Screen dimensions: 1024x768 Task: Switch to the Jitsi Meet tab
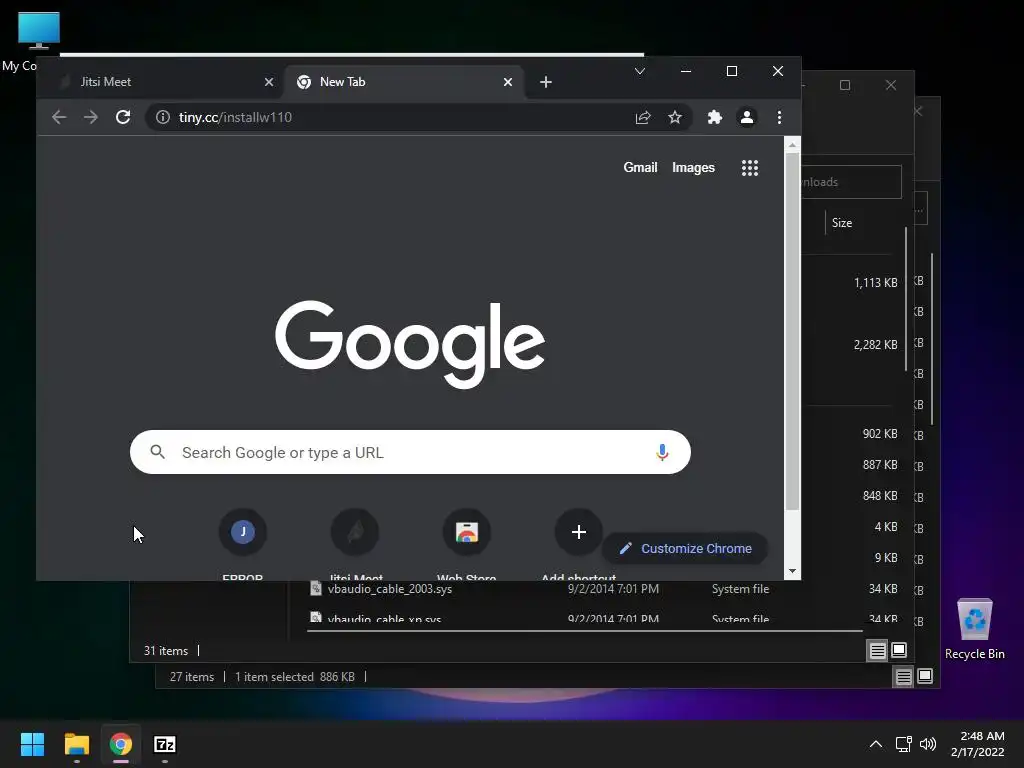160,82
